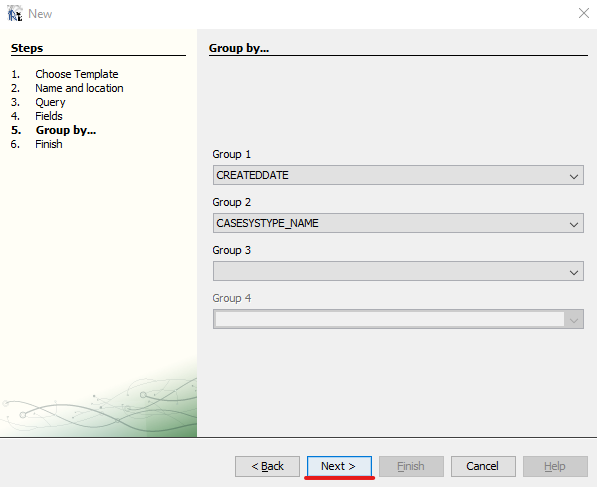Click the greyed-out Finish button

click(x=411, y=466)
